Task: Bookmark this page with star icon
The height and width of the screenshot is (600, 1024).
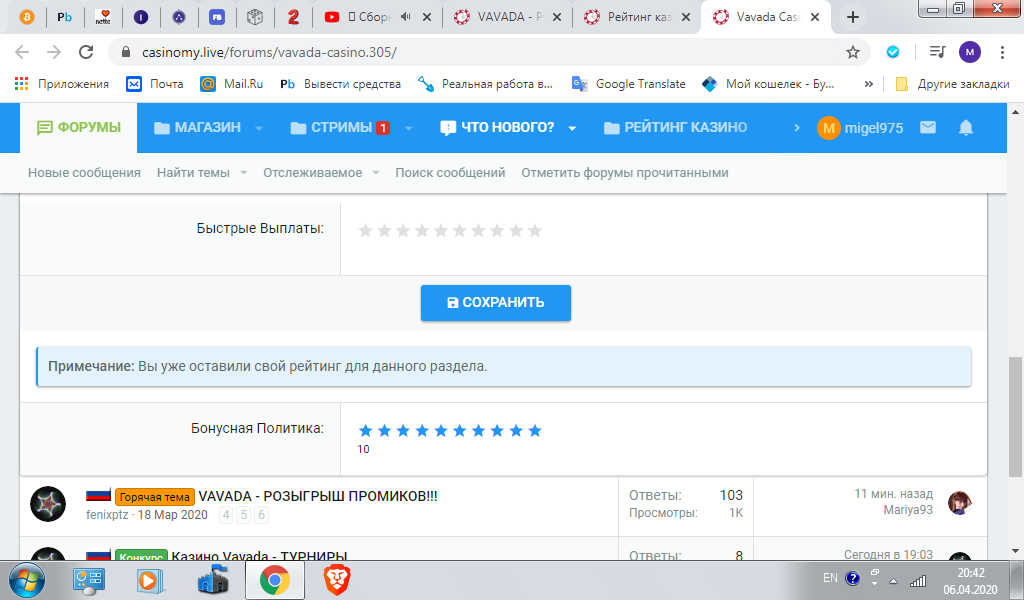Action: (852, 52)
